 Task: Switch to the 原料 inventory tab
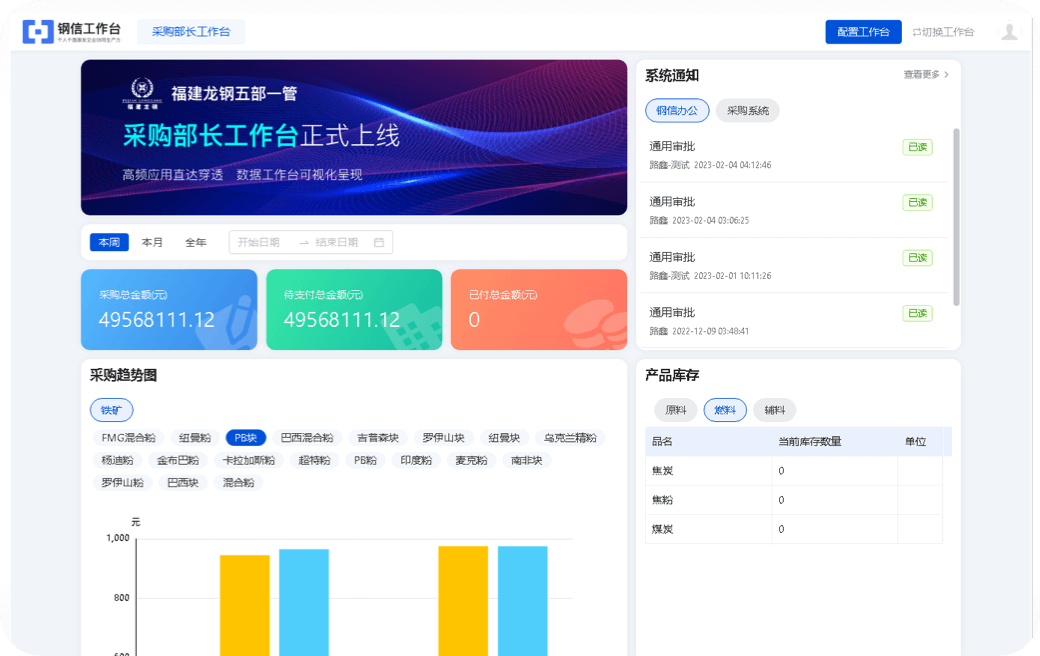tap(675, 410)
